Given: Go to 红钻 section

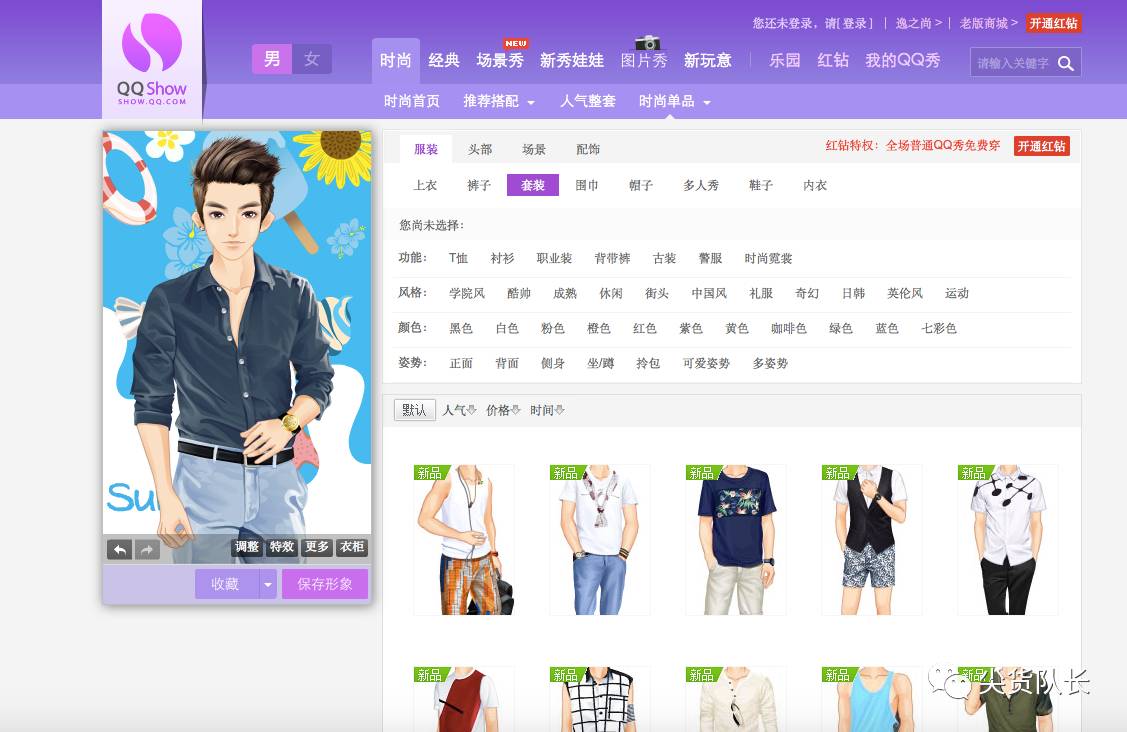Looking at the screenshot, I should [x=833, y=60].
